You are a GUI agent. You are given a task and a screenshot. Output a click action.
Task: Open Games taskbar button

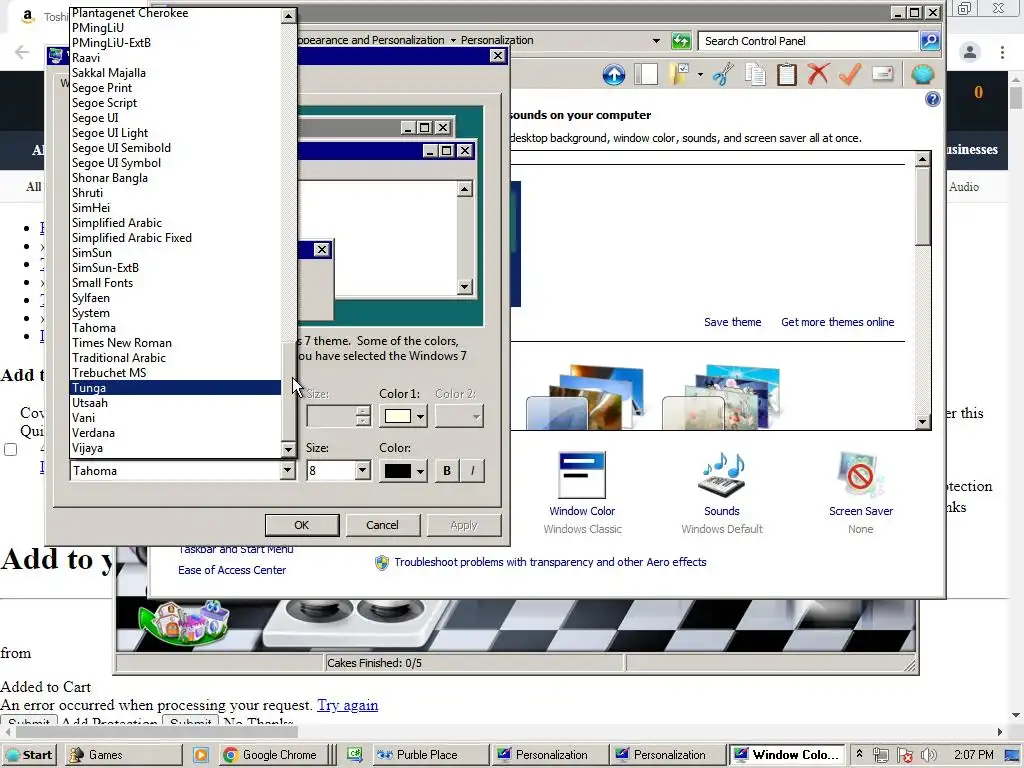tap(124, 755)
